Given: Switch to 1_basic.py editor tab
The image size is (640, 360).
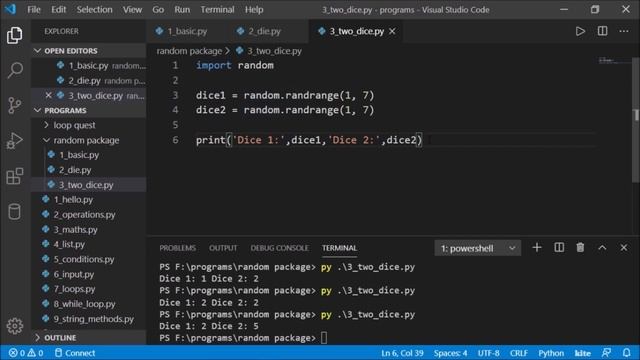Looking at the screenshot, I should tap(187, 31).
